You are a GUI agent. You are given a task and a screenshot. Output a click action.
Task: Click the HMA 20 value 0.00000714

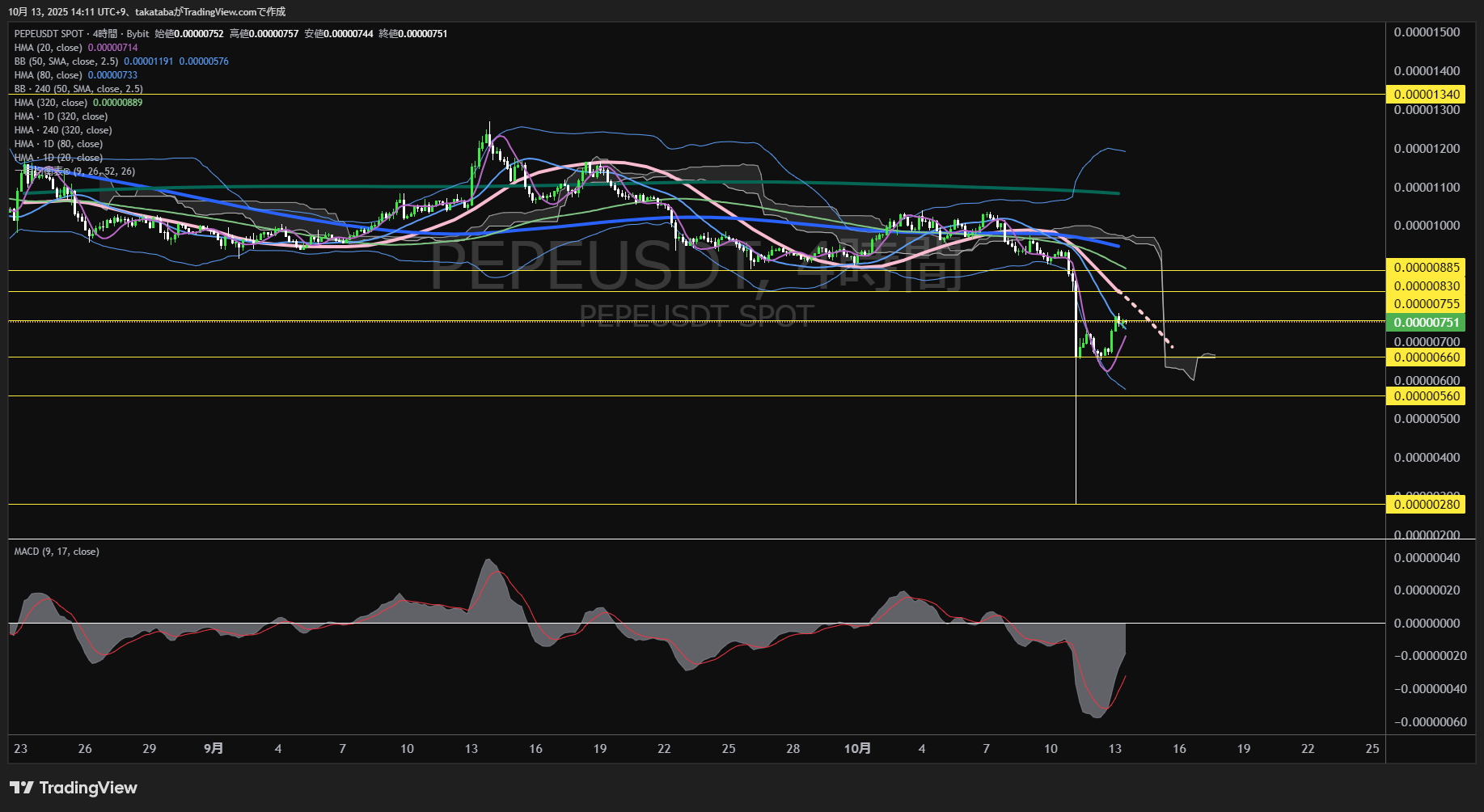point(112,48)
